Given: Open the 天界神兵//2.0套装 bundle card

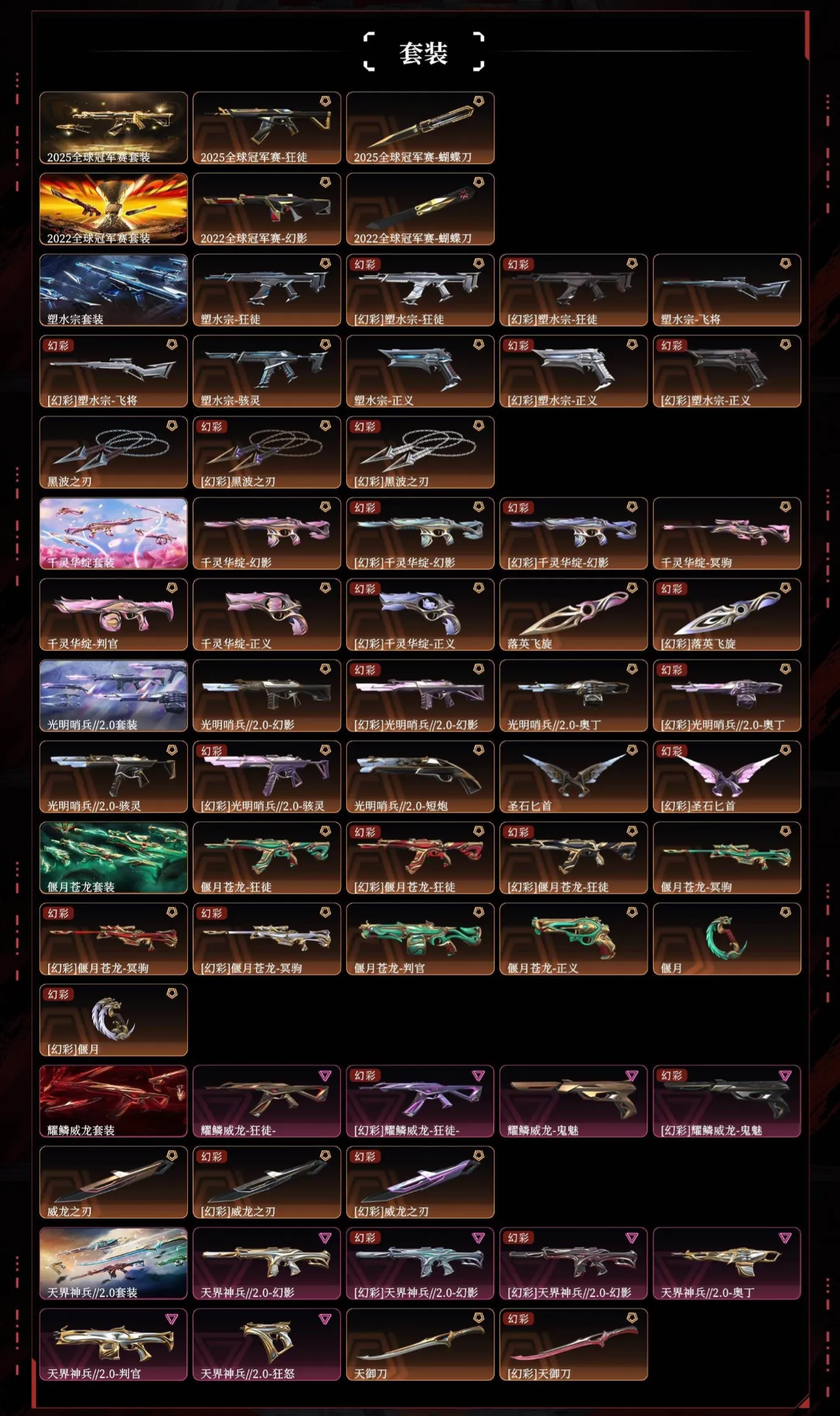Looking at the screenshot, I should (x=113, y=1263).
